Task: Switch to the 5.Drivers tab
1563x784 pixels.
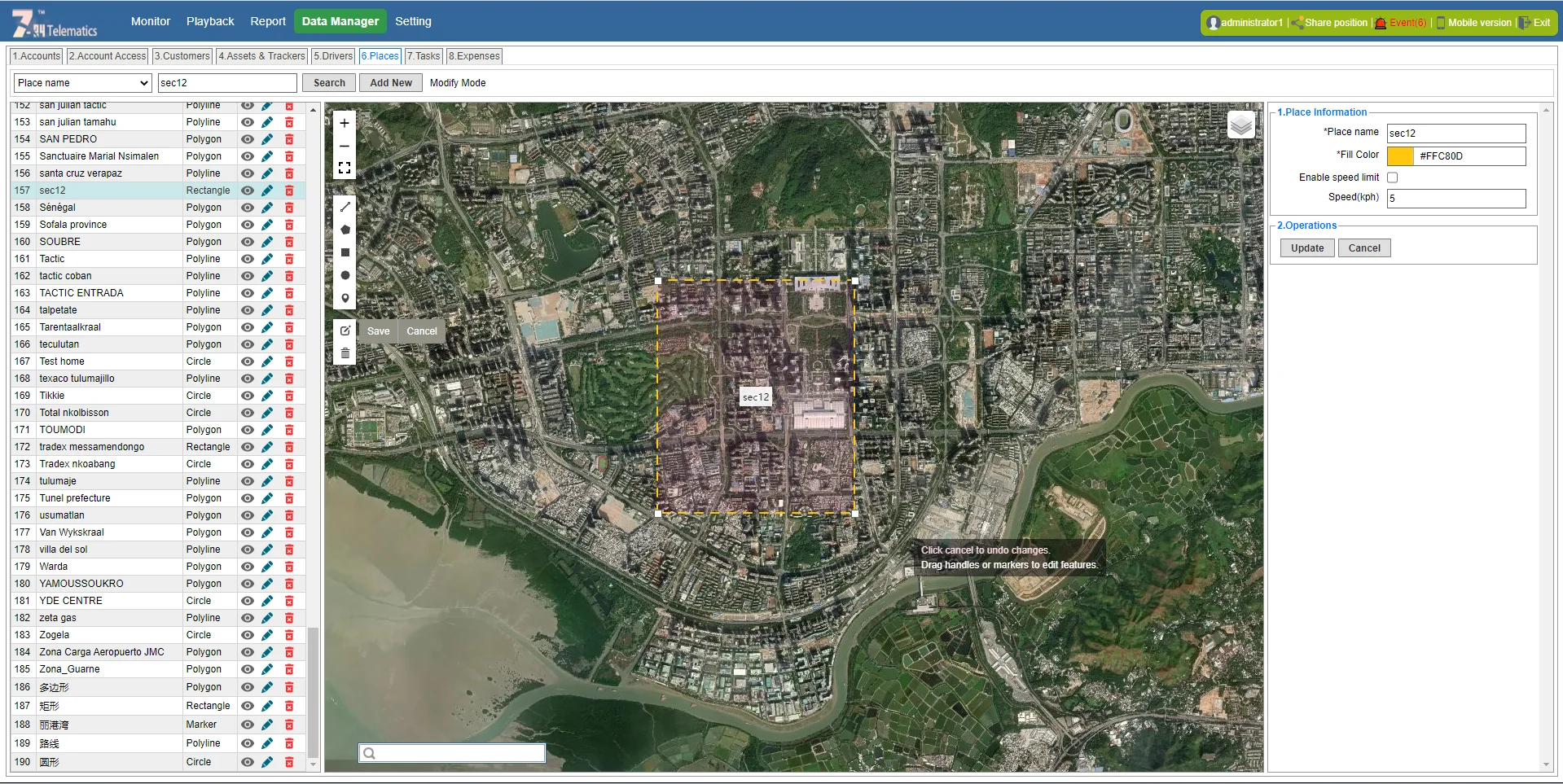Action: (333, 56)
